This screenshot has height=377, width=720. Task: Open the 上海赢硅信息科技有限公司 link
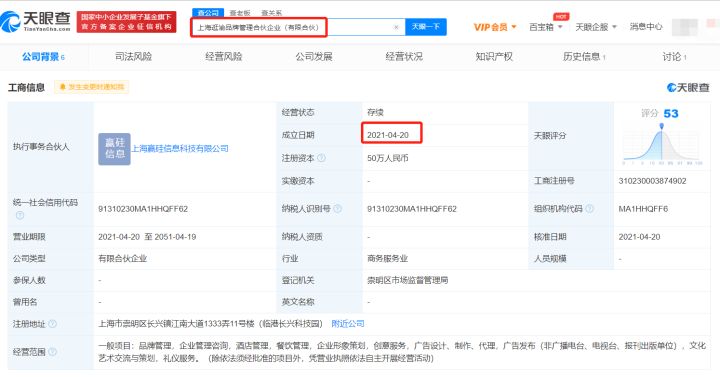(x=180, y=149)
